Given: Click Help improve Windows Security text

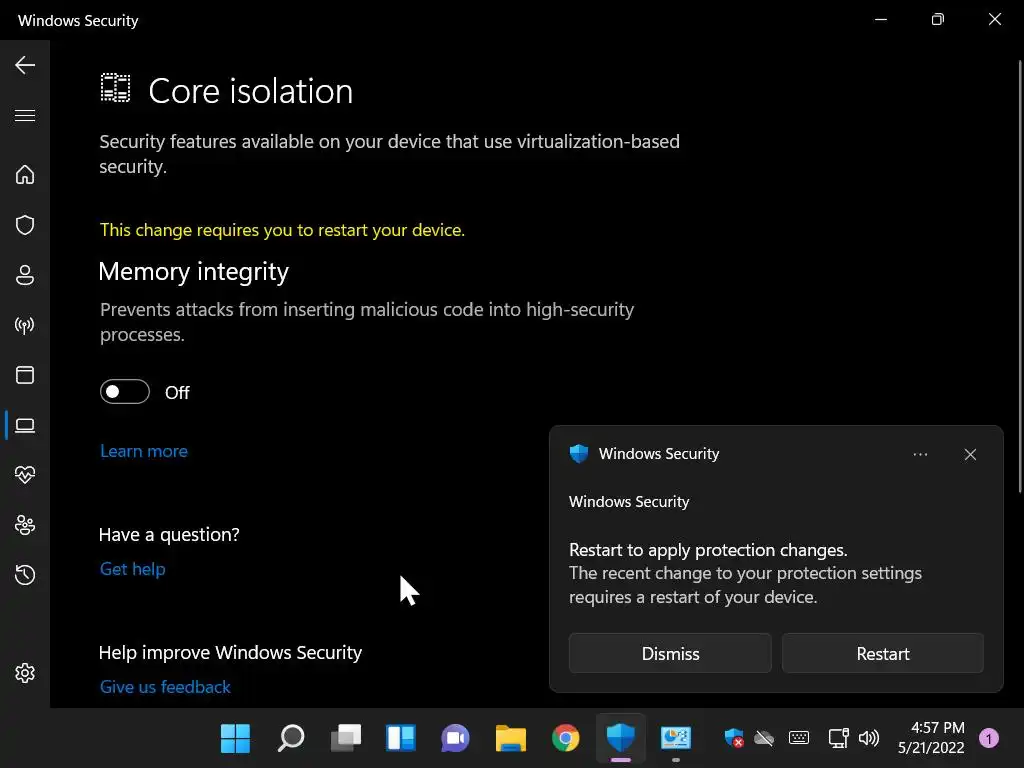Looking at the screenshot, I should pos(231,652).
